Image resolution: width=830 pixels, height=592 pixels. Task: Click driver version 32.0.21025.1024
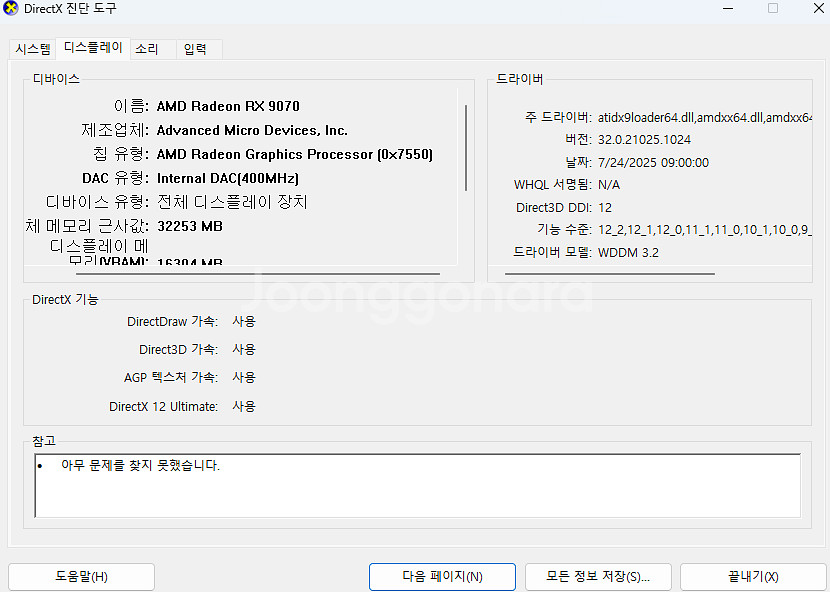[x=644, y=139]
